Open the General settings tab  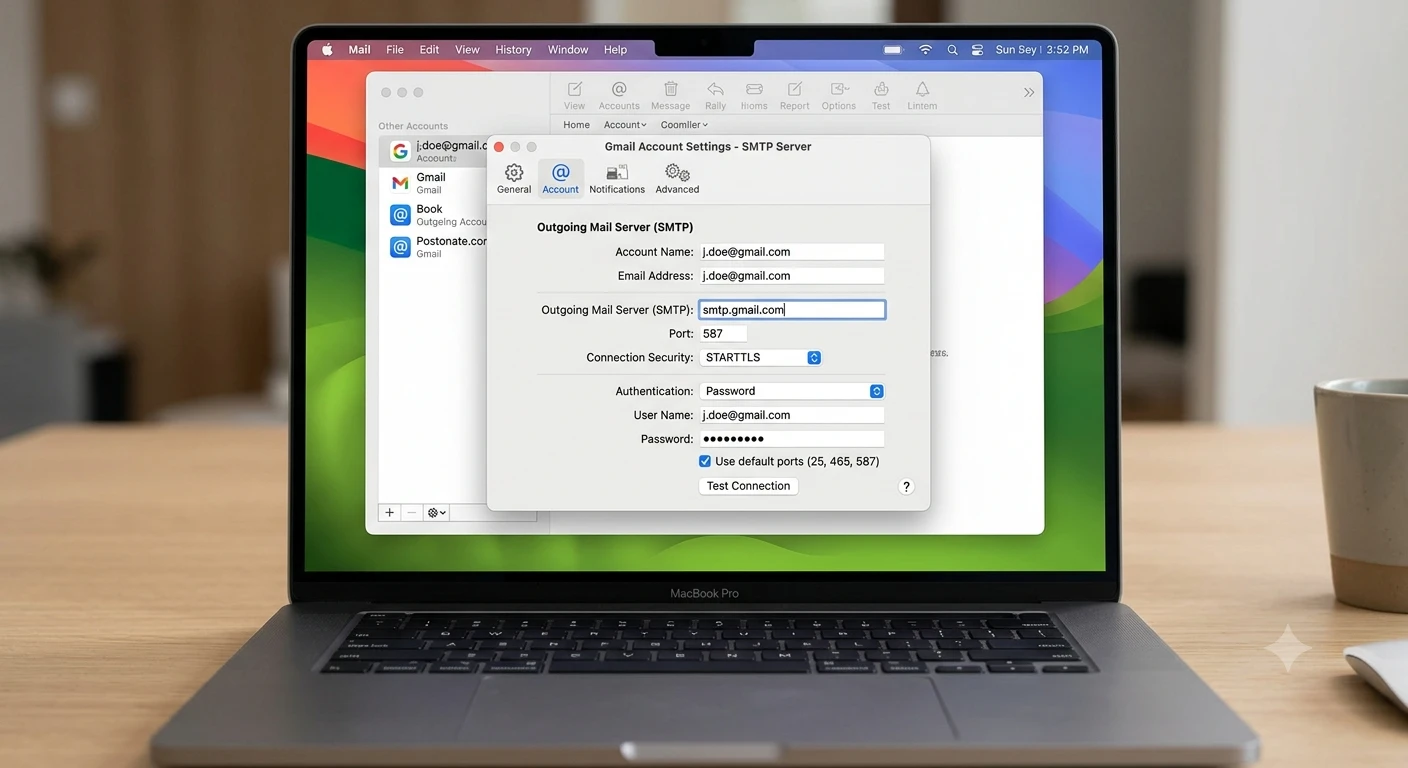514,179
